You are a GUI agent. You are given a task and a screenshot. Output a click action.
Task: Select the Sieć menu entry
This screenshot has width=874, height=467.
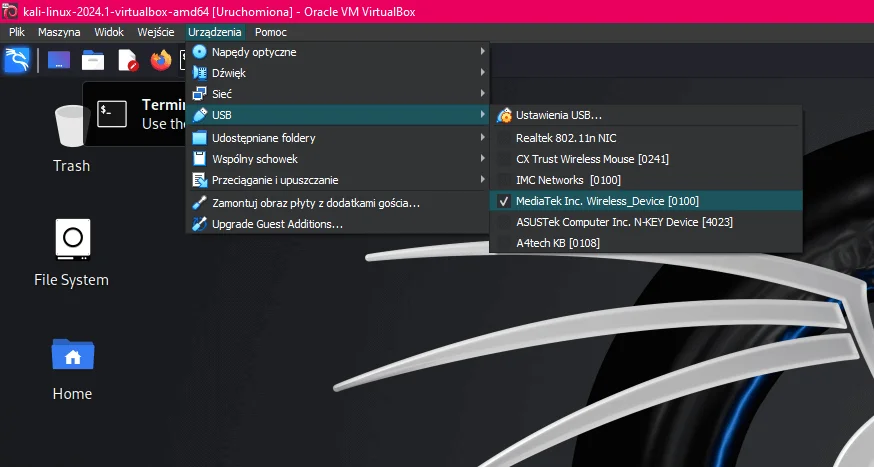pyautogui.click(x=338, y=94)
